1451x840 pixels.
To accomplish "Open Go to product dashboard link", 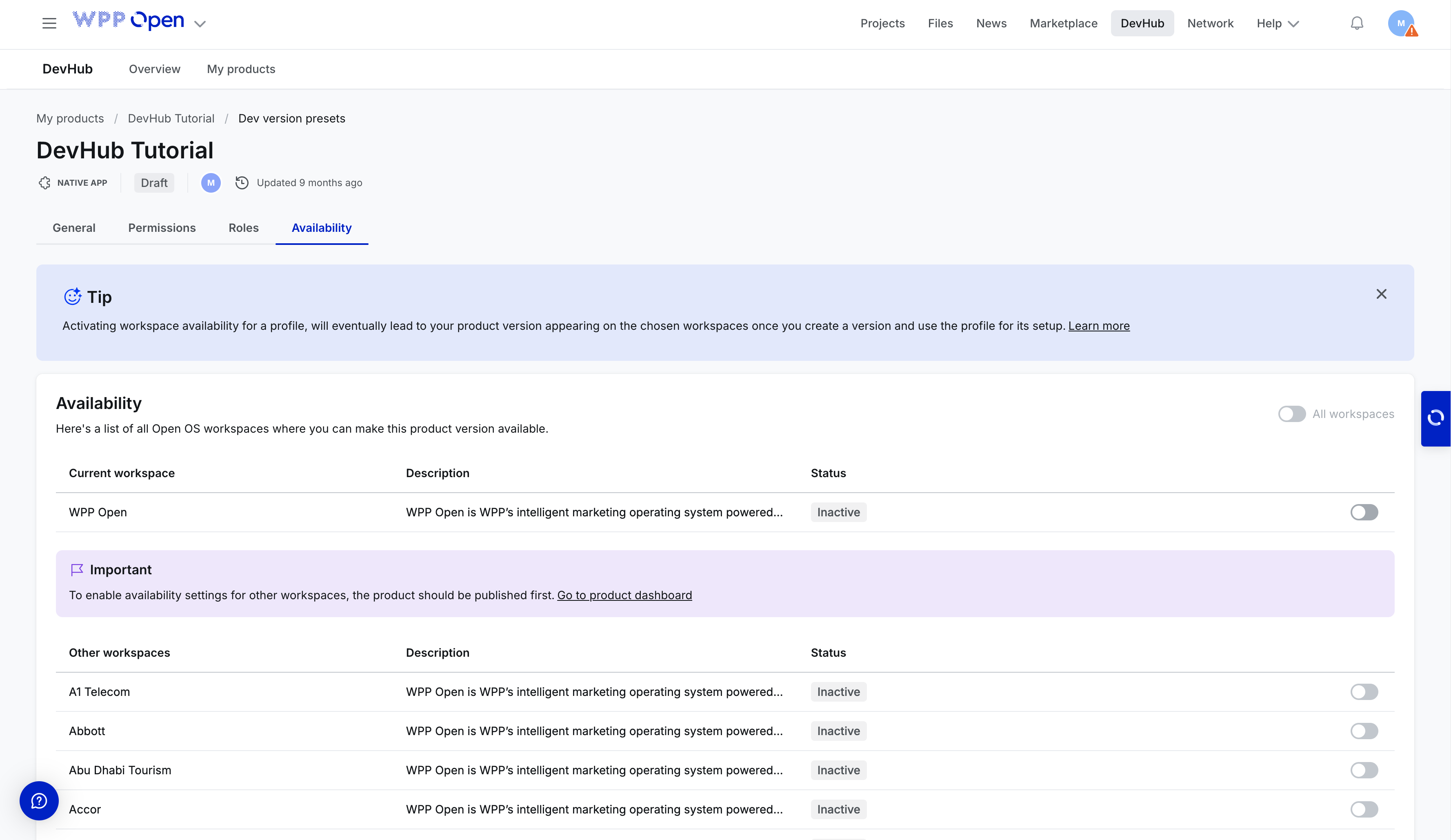I will point(624,596).
